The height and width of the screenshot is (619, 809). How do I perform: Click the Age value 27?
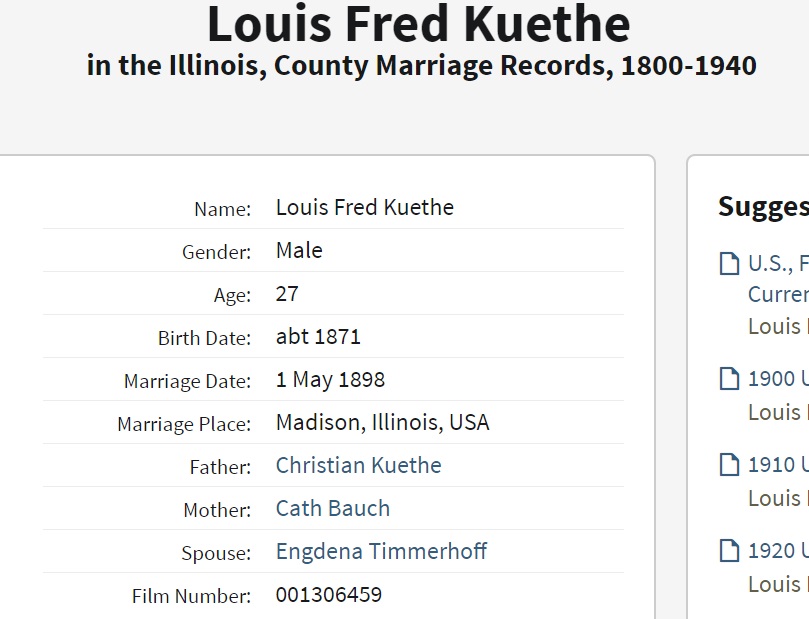coord(287,294)
